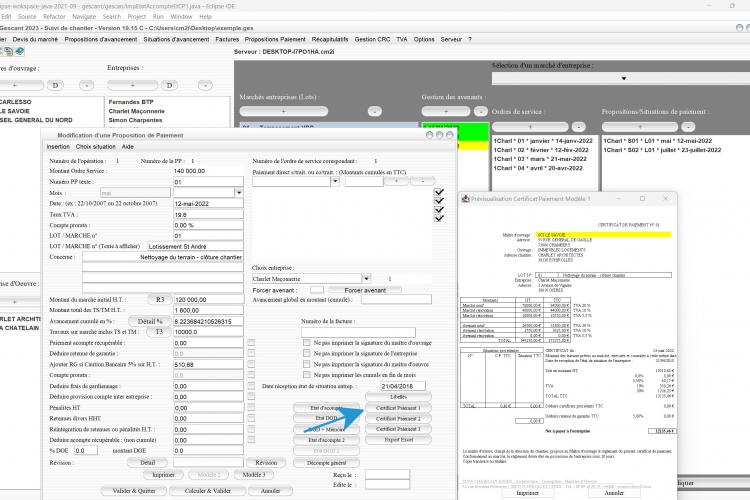This screenshot has width=750, height=500.
Task: Click the book-shaped toolbar icon under the menu bar
Action: point(20,51)
